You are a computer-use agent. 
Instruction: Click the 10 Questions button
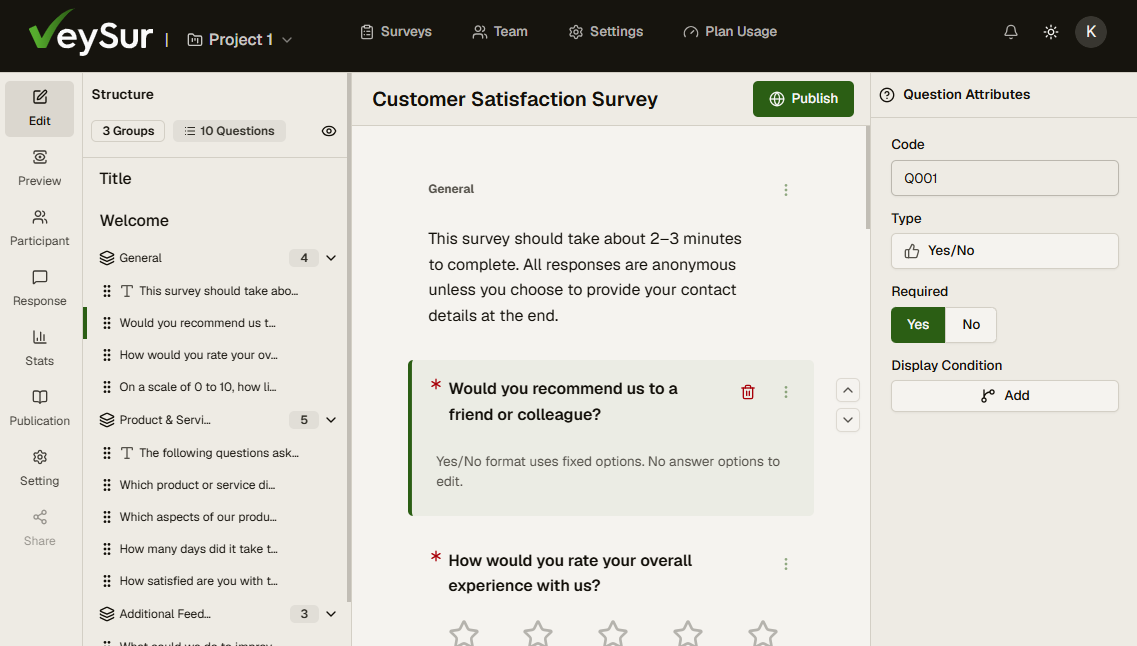tap(229, 131)
